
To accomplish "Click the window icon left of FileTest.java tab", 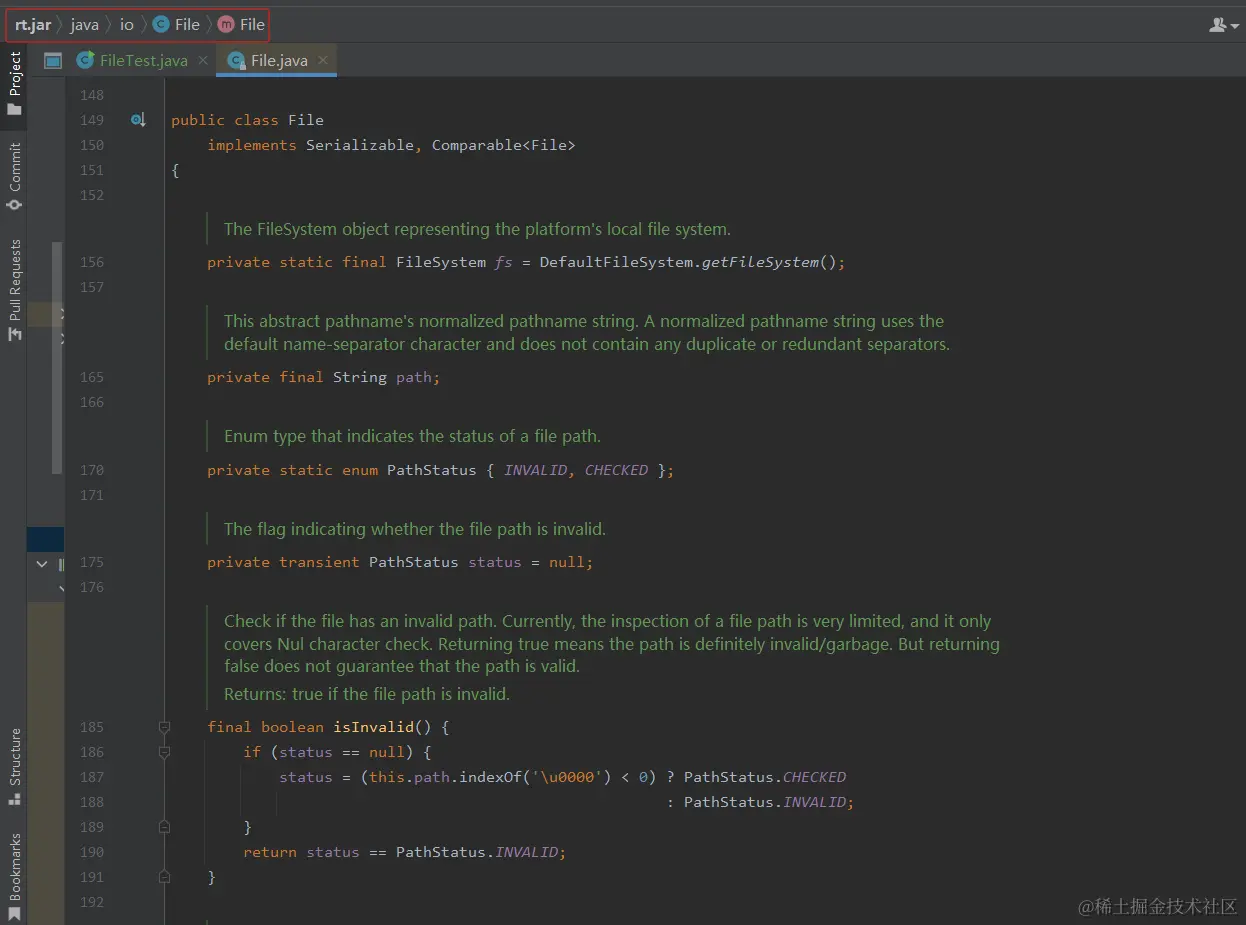I will pos(53,61).
